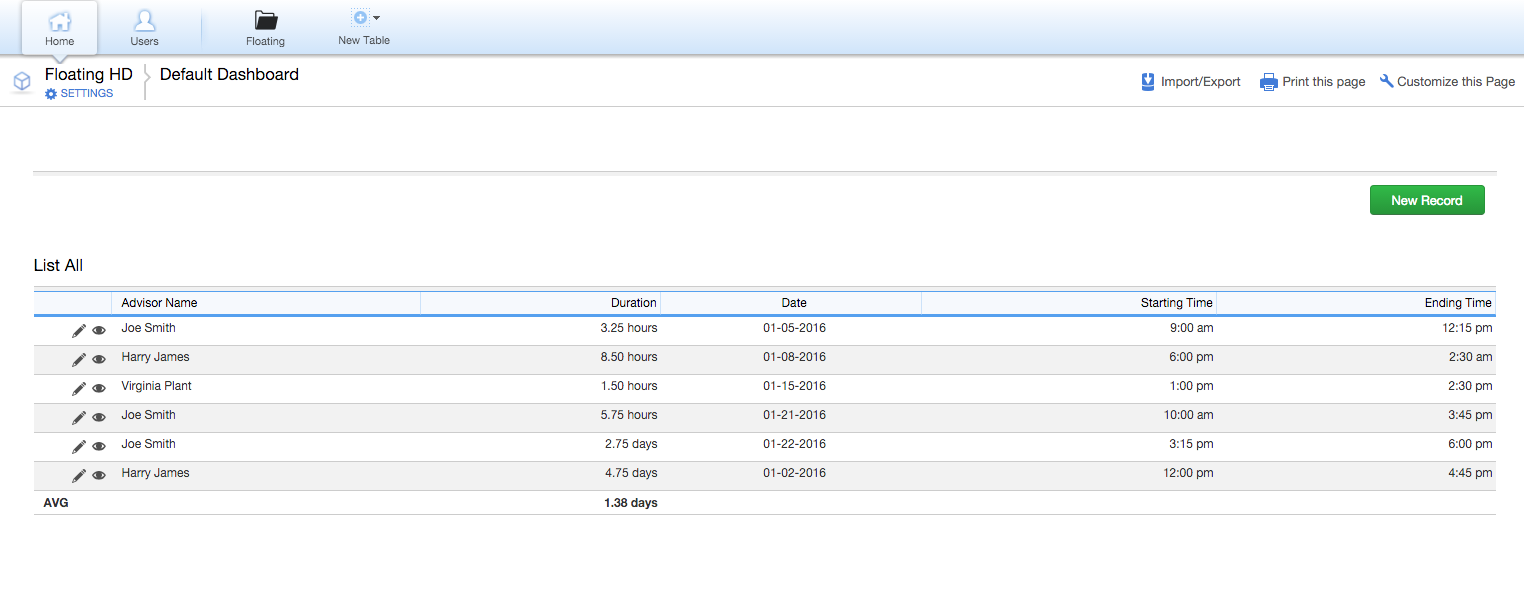Image resolution: width=1524 pixels, height=610 pixels.
Task: Click the List All heading
Action: tap(58, 266)
